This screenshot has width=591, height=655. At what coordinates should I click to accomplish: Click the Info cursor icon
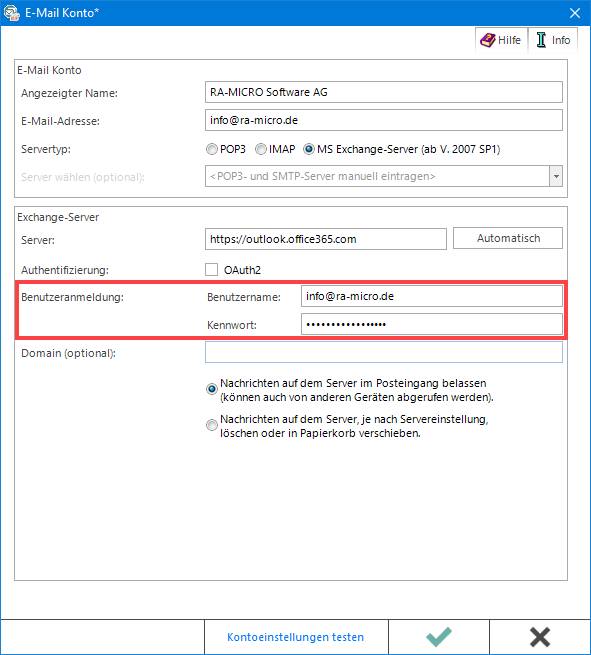541,40
